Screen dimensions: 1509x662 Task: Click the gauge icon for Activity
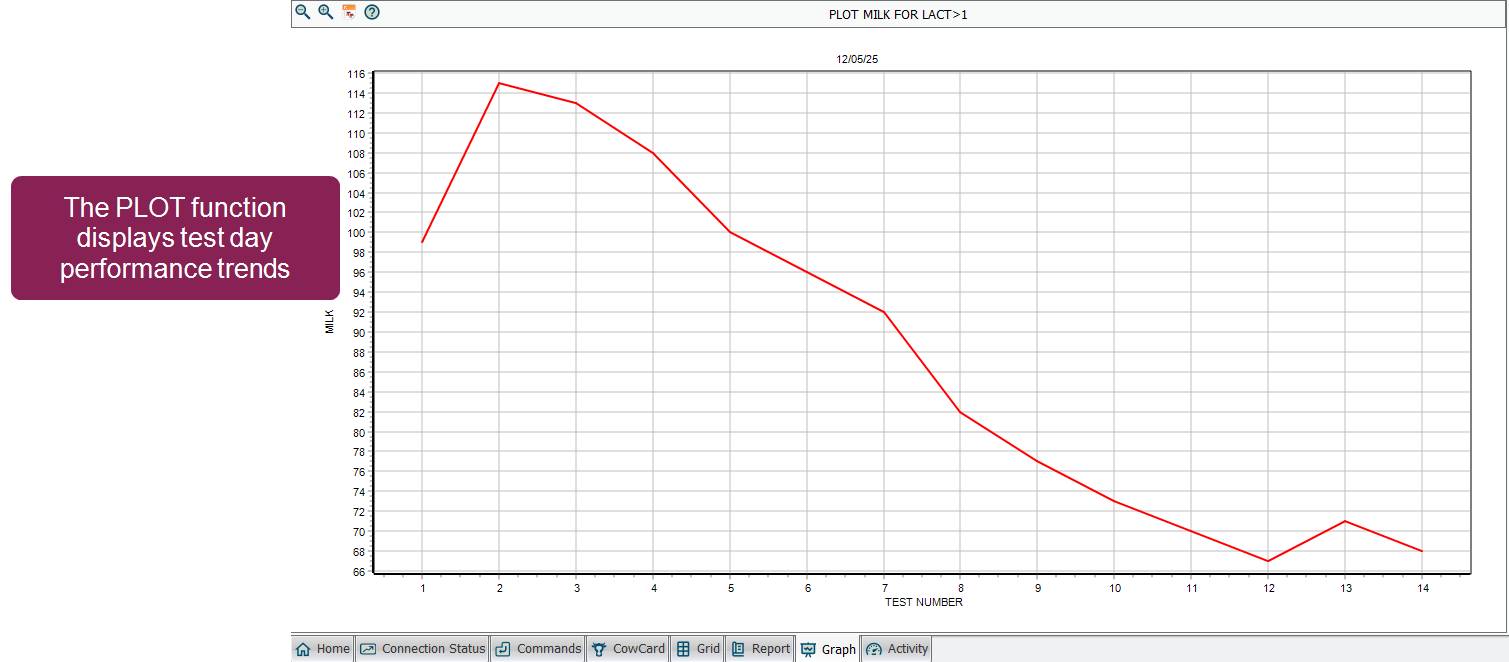(x=874, y=649)
